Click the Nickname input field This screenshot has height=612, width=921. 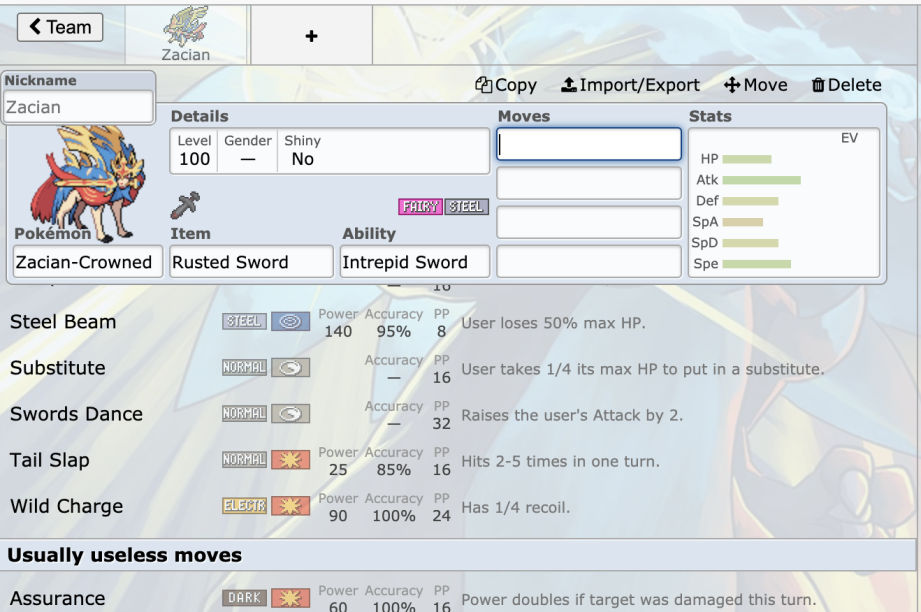pyautogui.click(x=78, y=107)
